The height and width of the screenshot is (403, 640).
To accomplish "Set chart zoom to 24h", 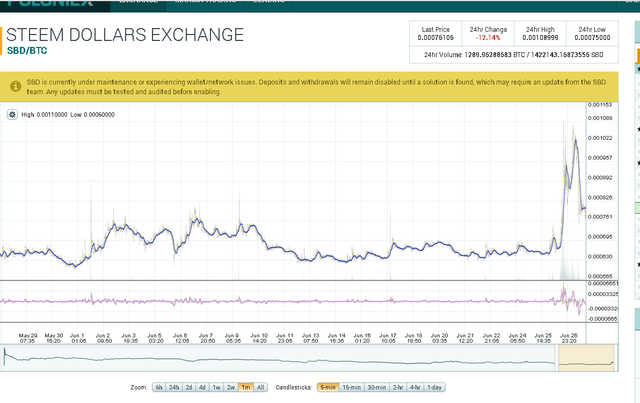I will point(174,387).
